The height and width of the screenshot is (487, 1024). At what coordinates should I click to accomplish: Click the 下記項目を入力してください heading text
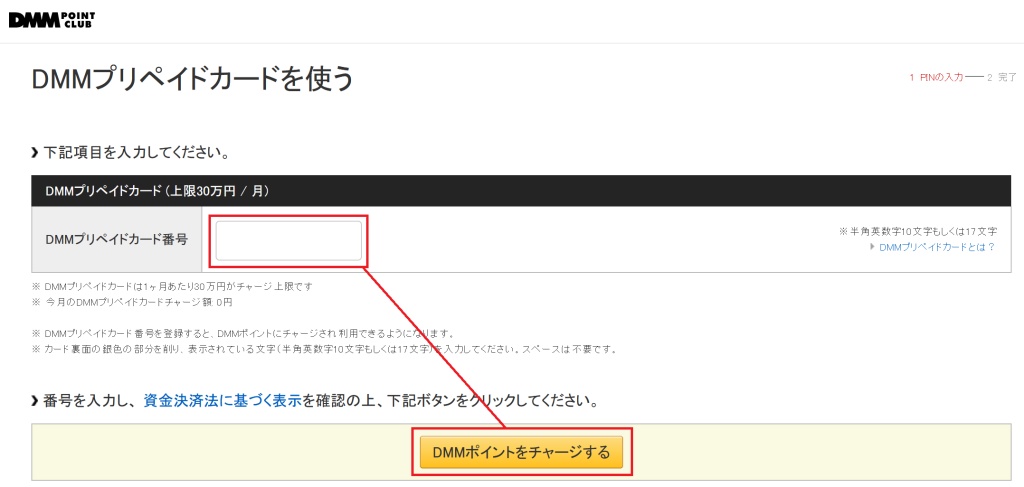tap(138, 153)
